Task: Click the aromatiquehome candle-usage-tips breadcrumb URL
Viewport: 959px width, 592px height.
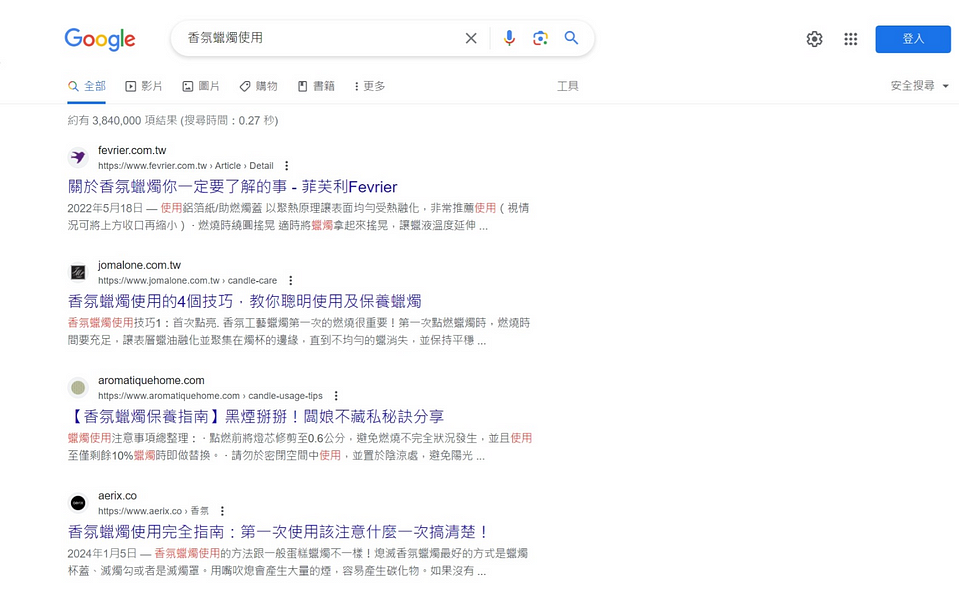Action: 210,396
